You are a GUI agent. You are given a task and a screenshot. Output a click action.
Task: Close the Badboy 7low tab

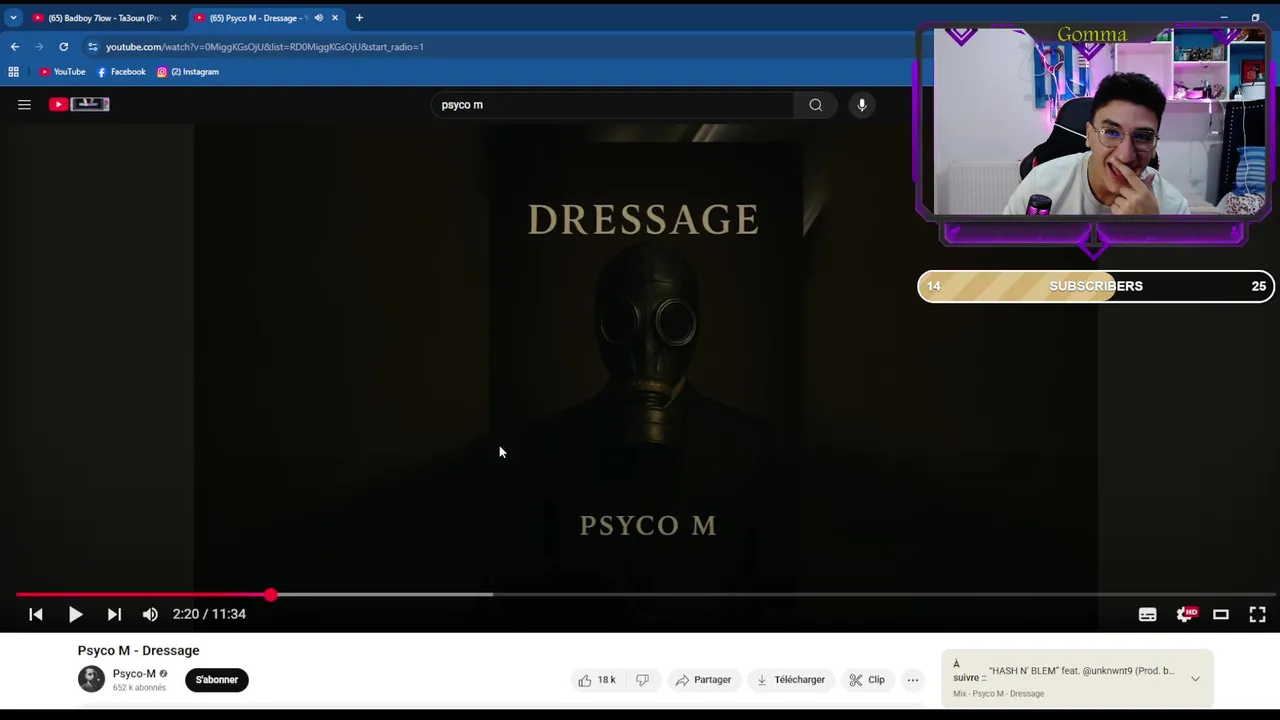[173, 18]
